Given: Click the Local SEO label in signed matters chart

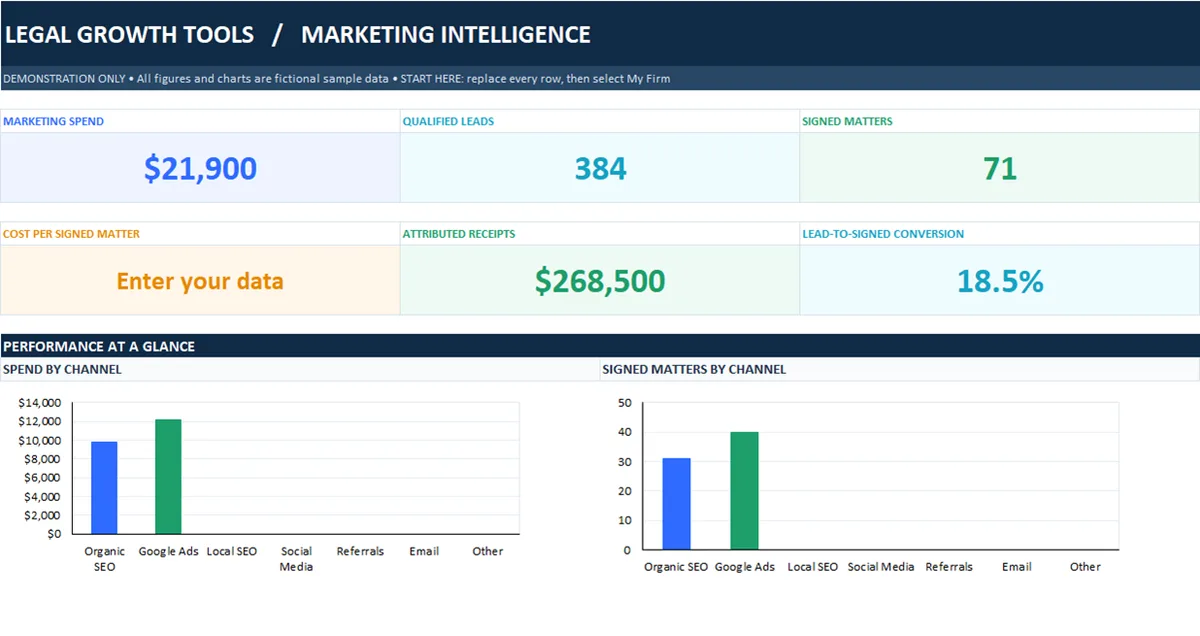Looking at the screenshot, I should tap(812, 567).
